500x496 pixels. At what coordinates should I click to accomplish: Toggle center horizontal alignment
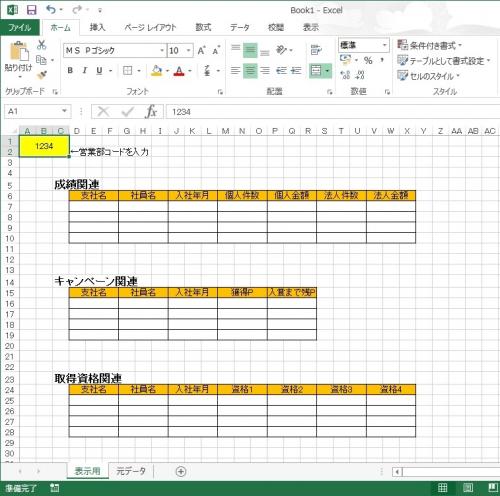click(x=250, y=70)
